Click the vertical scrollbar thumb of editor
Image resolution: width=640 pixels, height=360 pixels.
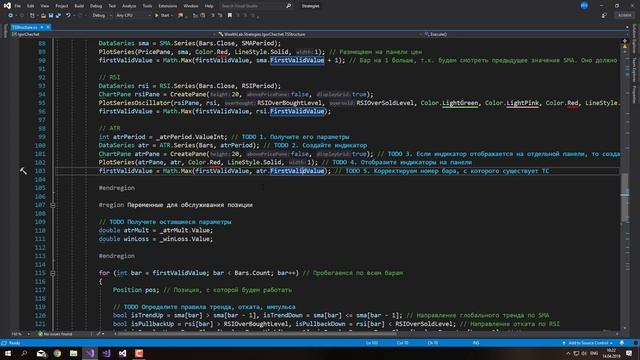tap(624, 197)
